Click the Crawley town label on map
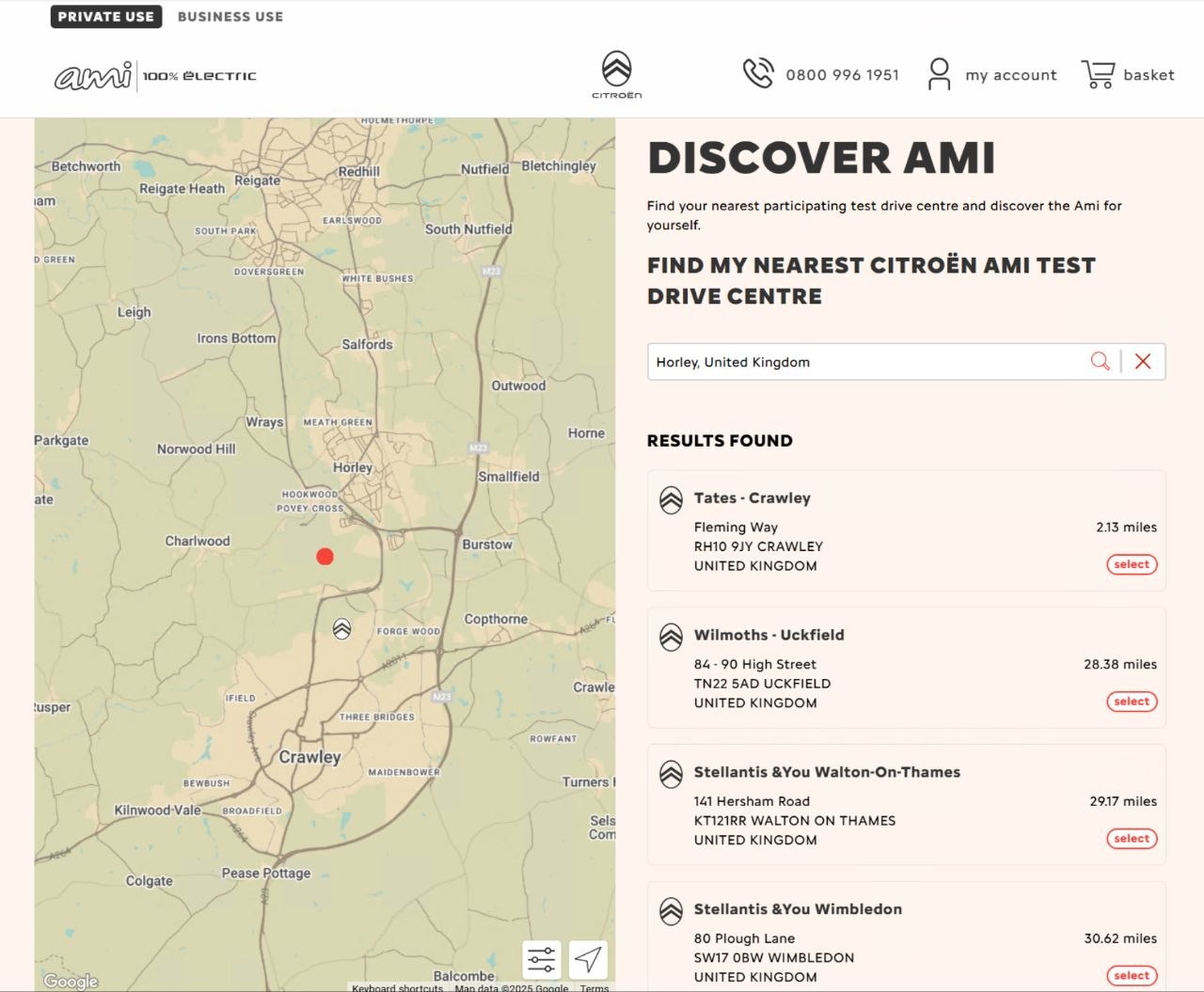 click(x=309, y=757)
